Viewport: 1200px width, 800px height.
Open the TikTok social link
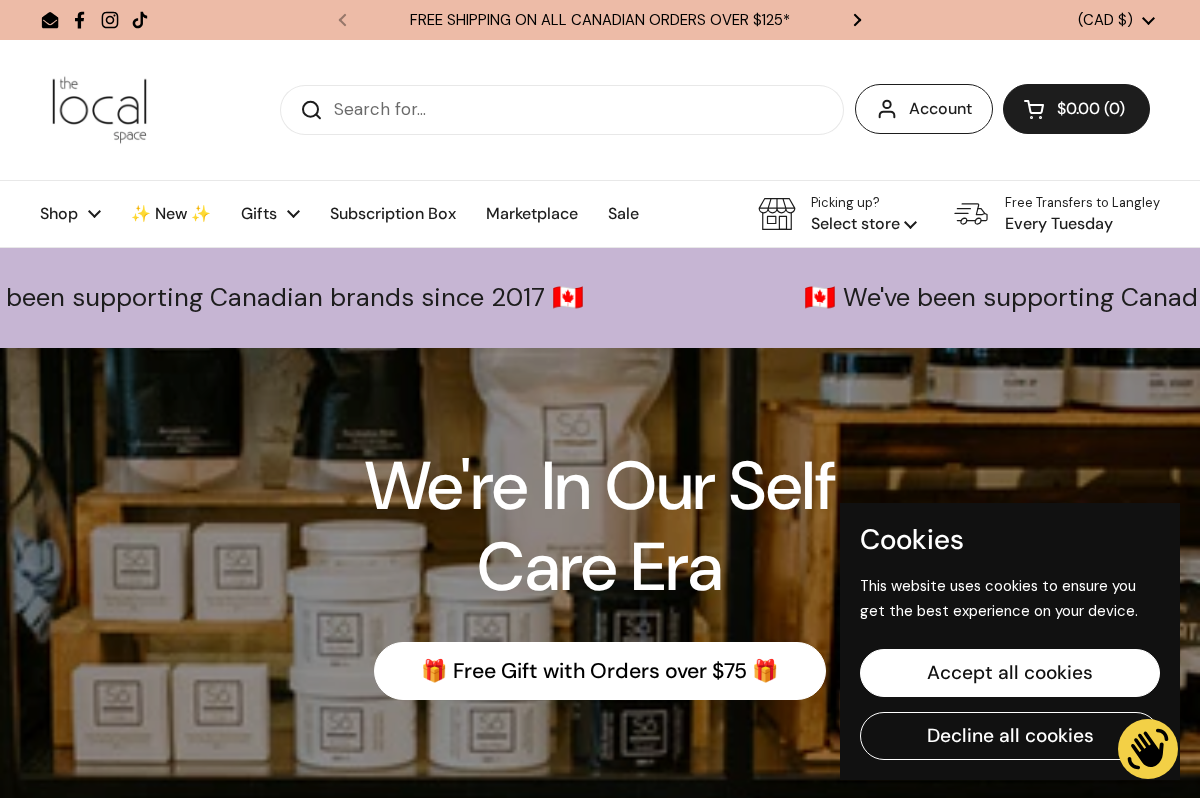140,20
